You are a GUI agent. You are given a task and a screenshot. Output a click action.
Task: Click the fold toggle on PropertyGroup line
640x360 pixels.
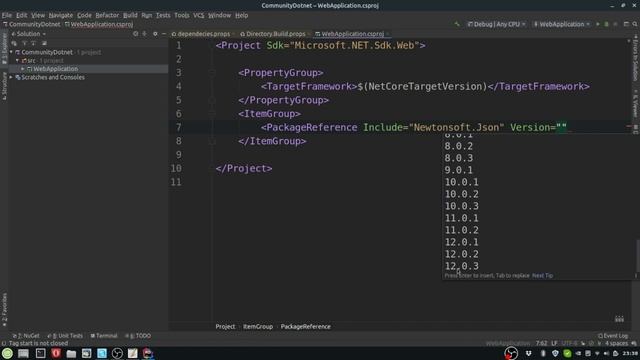pyautogui.click(x=212, y=73)
